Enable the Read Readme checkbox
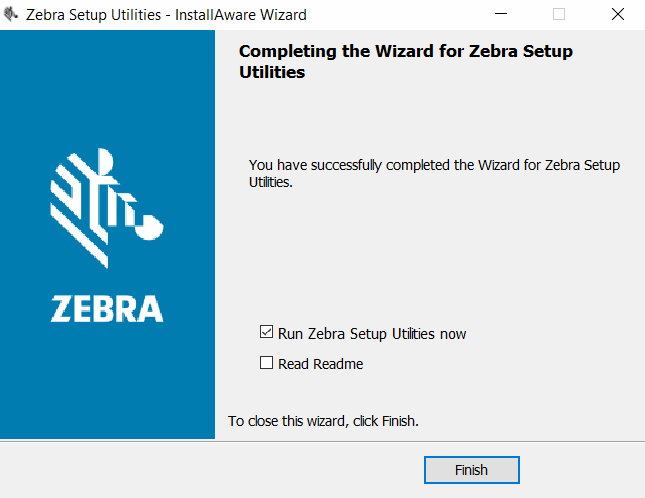 pyautogui.click(x=266, y=363)
